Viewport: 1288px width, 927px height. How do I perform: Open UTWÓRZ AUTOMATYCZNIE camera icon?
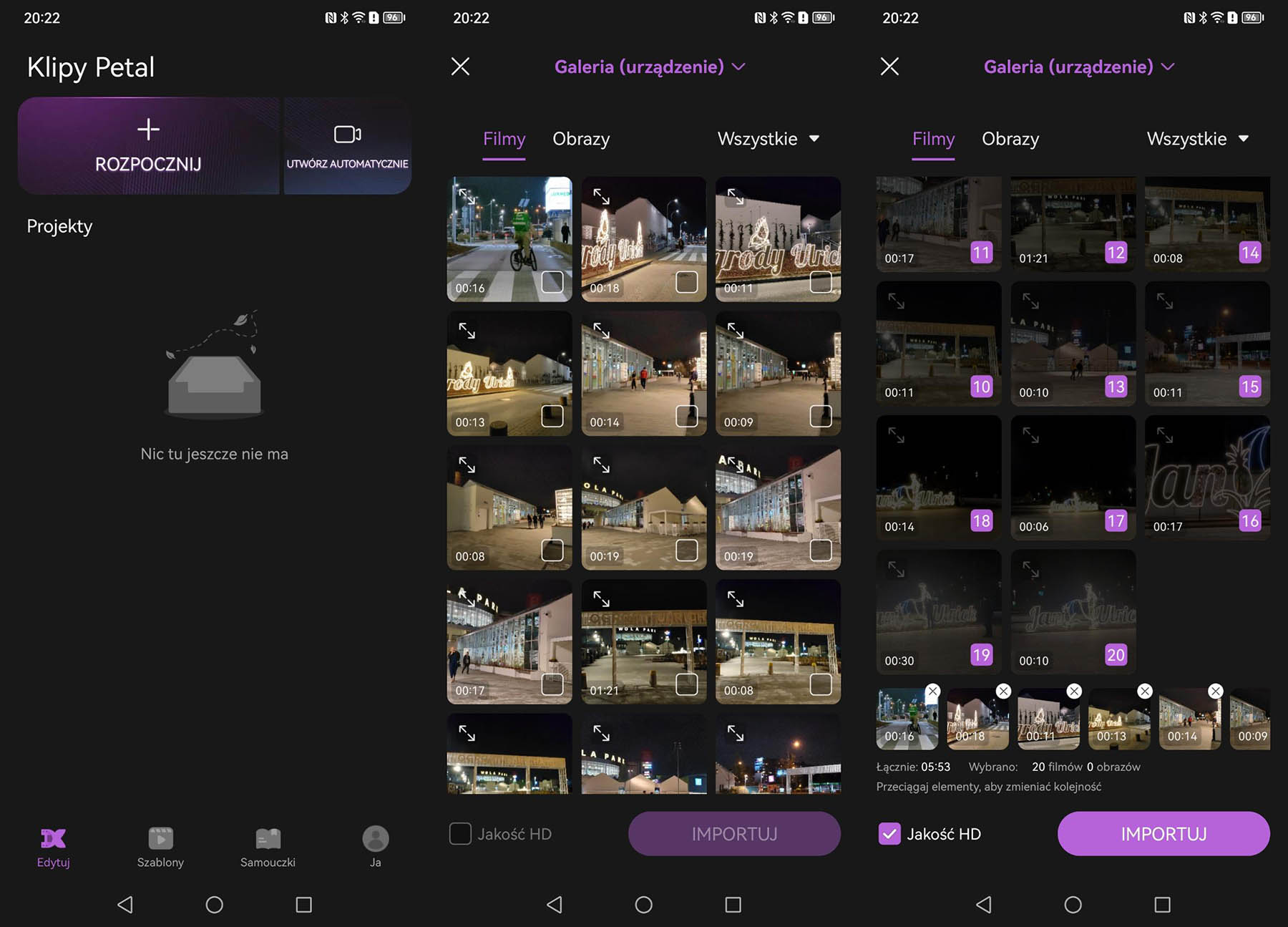(x=348, y=134)
